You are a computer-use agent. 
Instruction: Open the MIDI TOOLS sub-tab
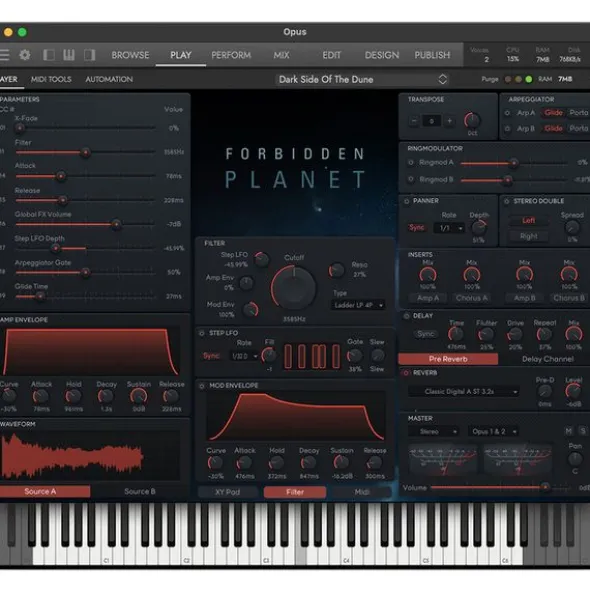point(51,79)
